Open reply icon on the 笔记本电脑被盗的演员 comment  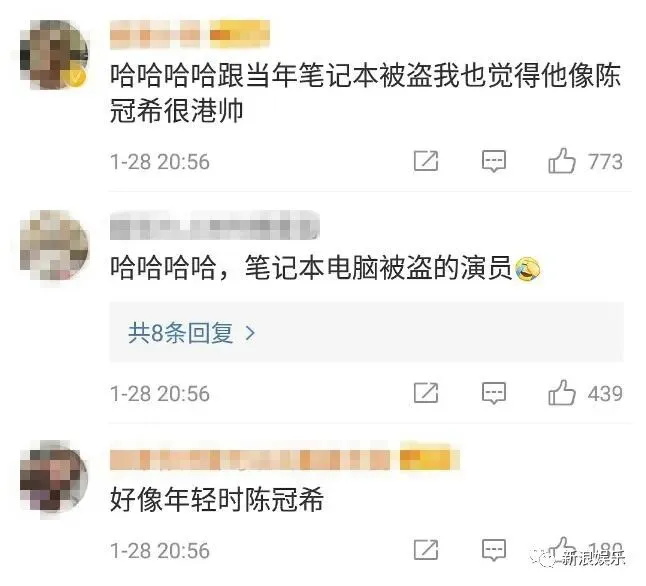tap(494, 393)
